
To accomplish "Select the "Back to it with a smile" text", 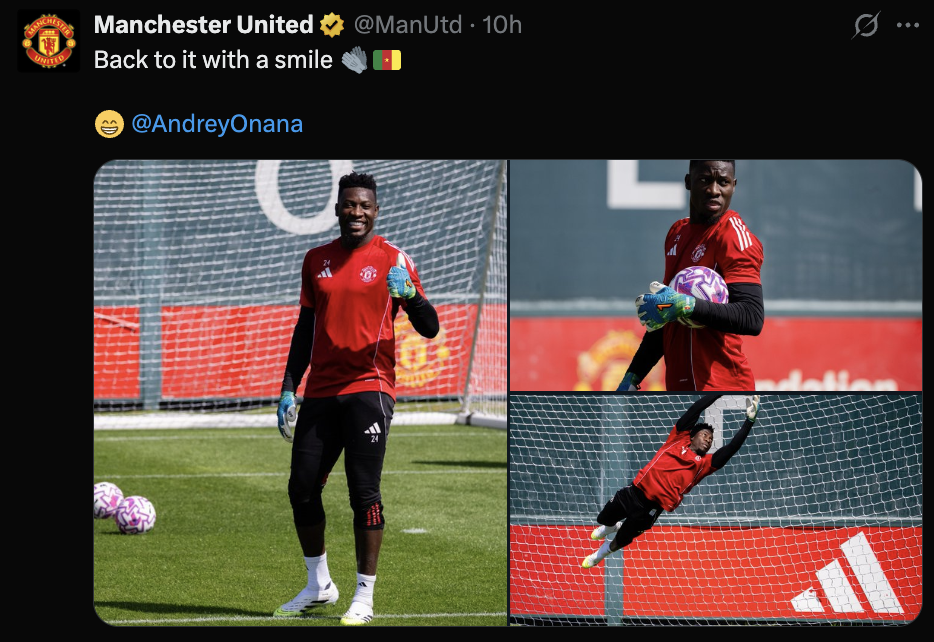I will coord(213,60).
